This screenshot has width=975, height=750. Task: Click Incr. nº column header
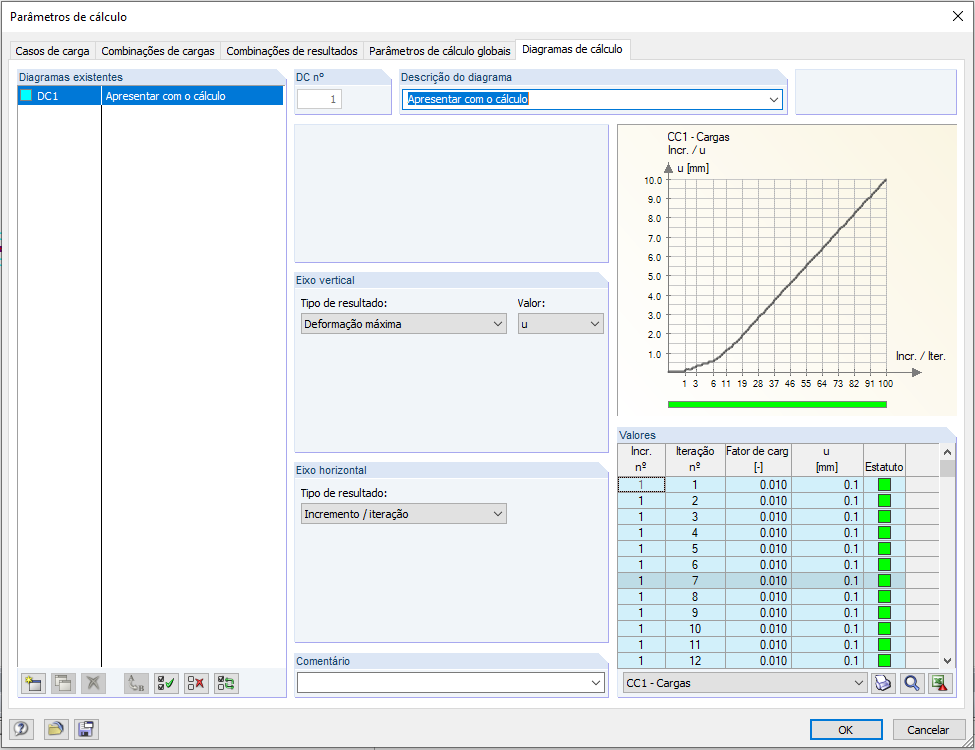click(x=641, y=459)
